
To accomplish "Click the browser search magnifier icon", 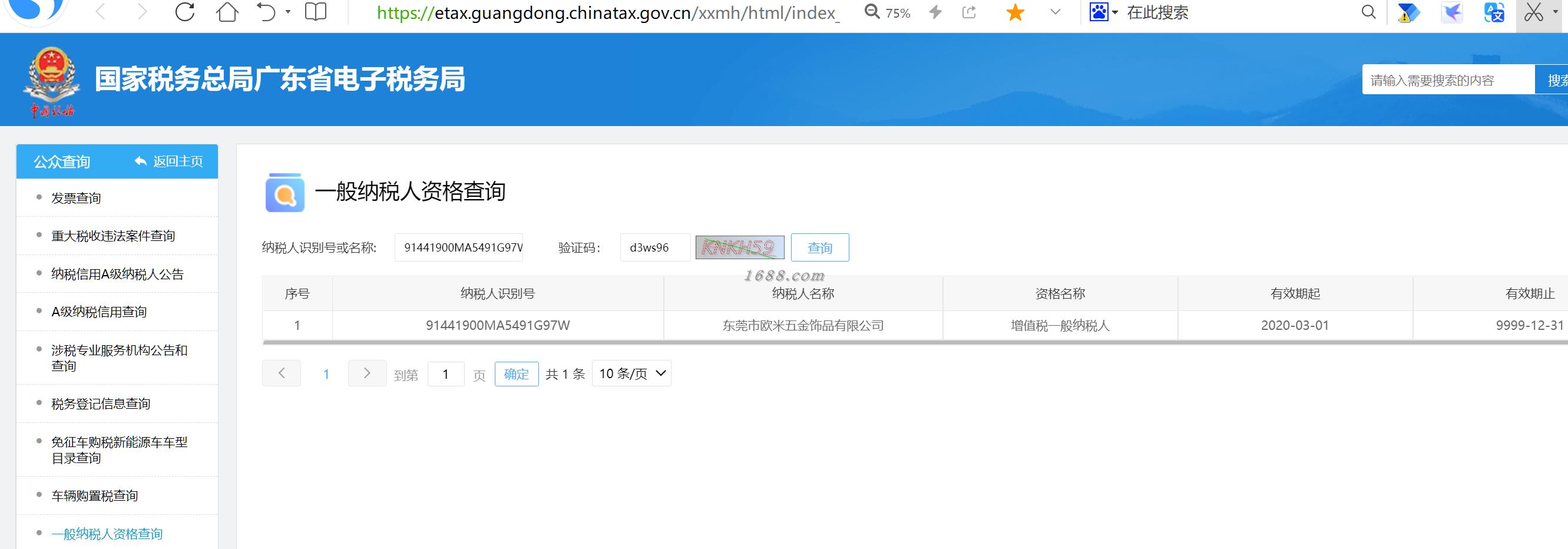I will point(1368,12).
